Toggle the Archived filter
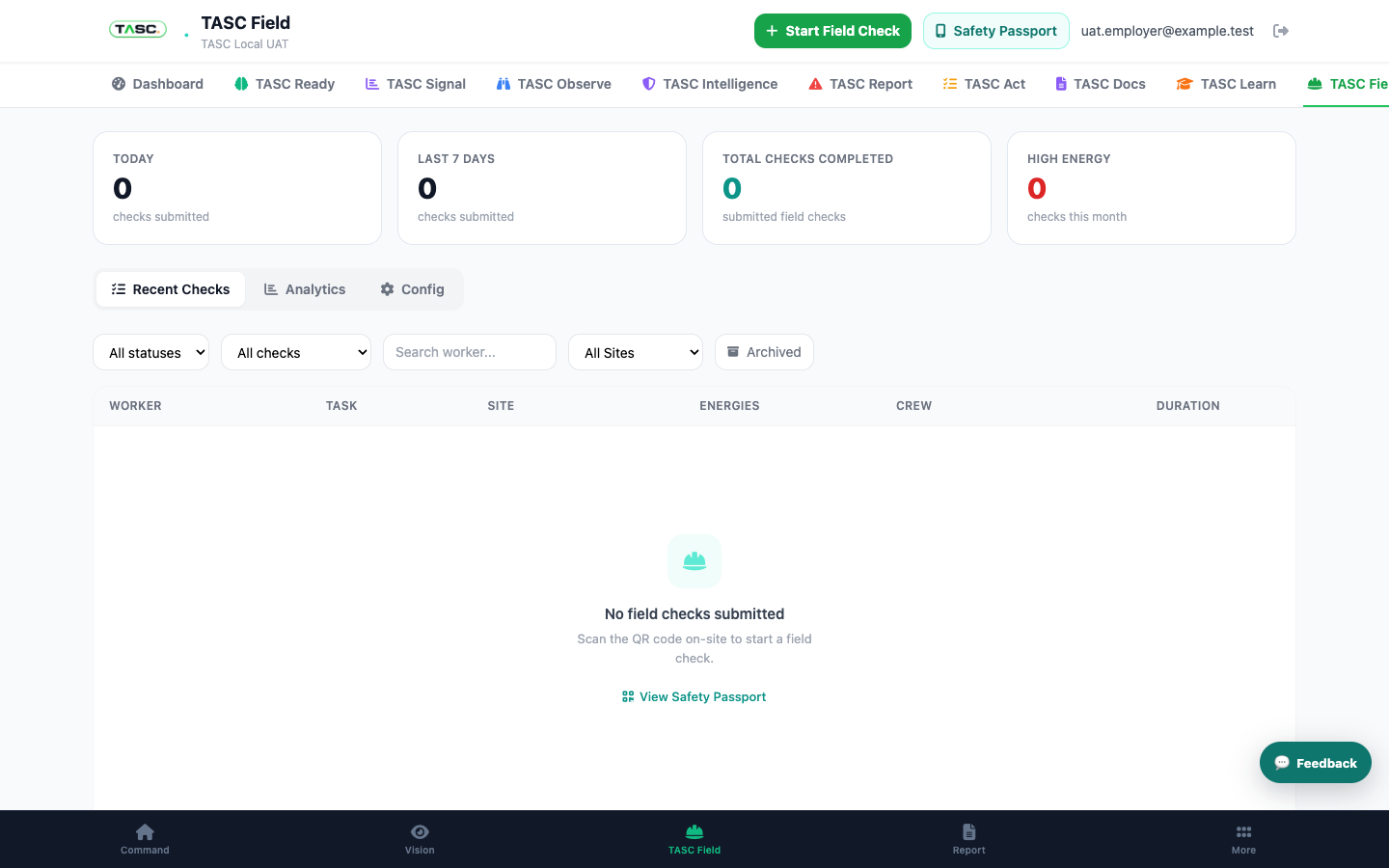Viewport: 1389px width, 868px height. [x=764, y=352]
